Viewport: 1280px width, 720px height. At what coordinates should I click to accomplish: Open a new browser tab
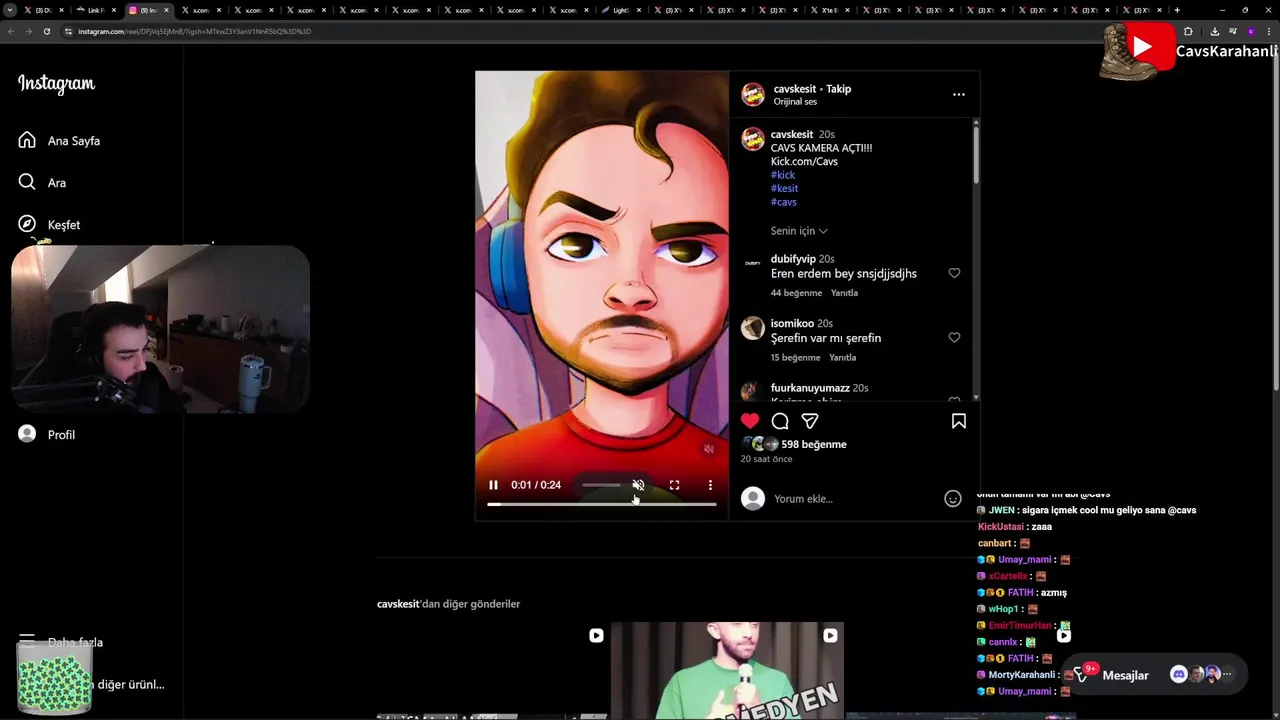[x=1177, y=10]
